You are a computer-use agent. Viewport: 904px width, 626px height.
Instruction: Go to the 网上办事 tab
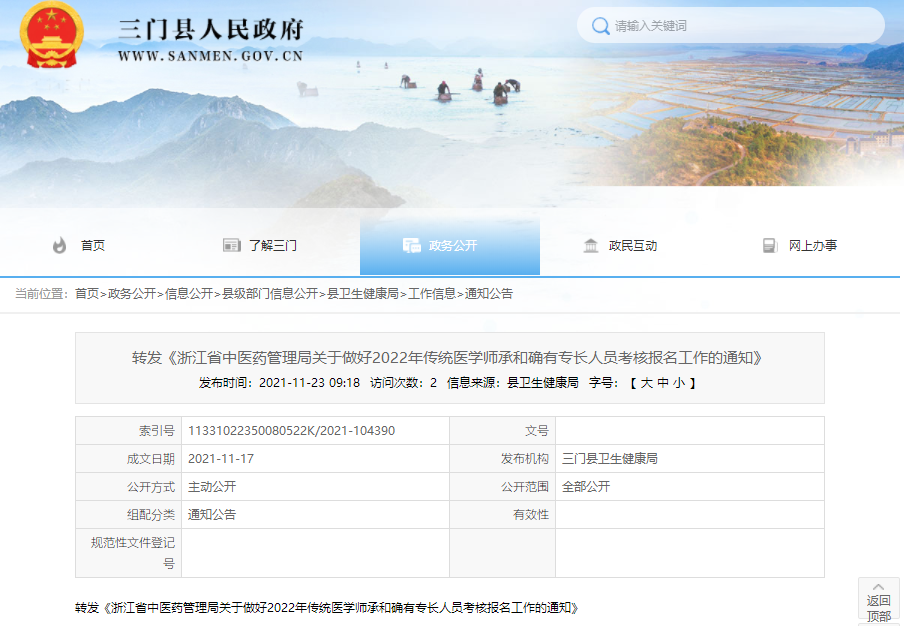812,246
